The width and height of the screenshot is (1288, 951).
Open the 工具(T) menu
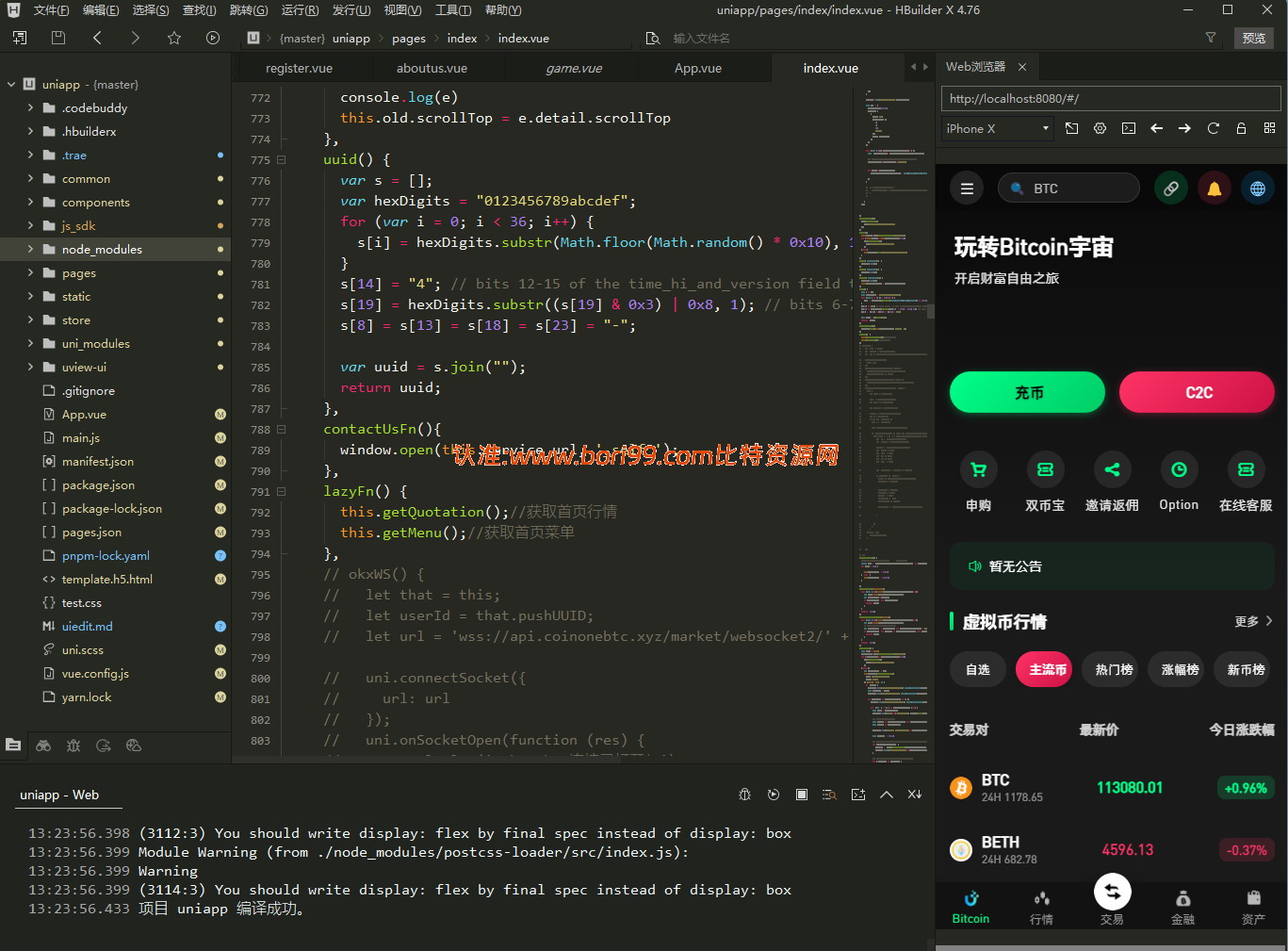(x=453, y=9)
